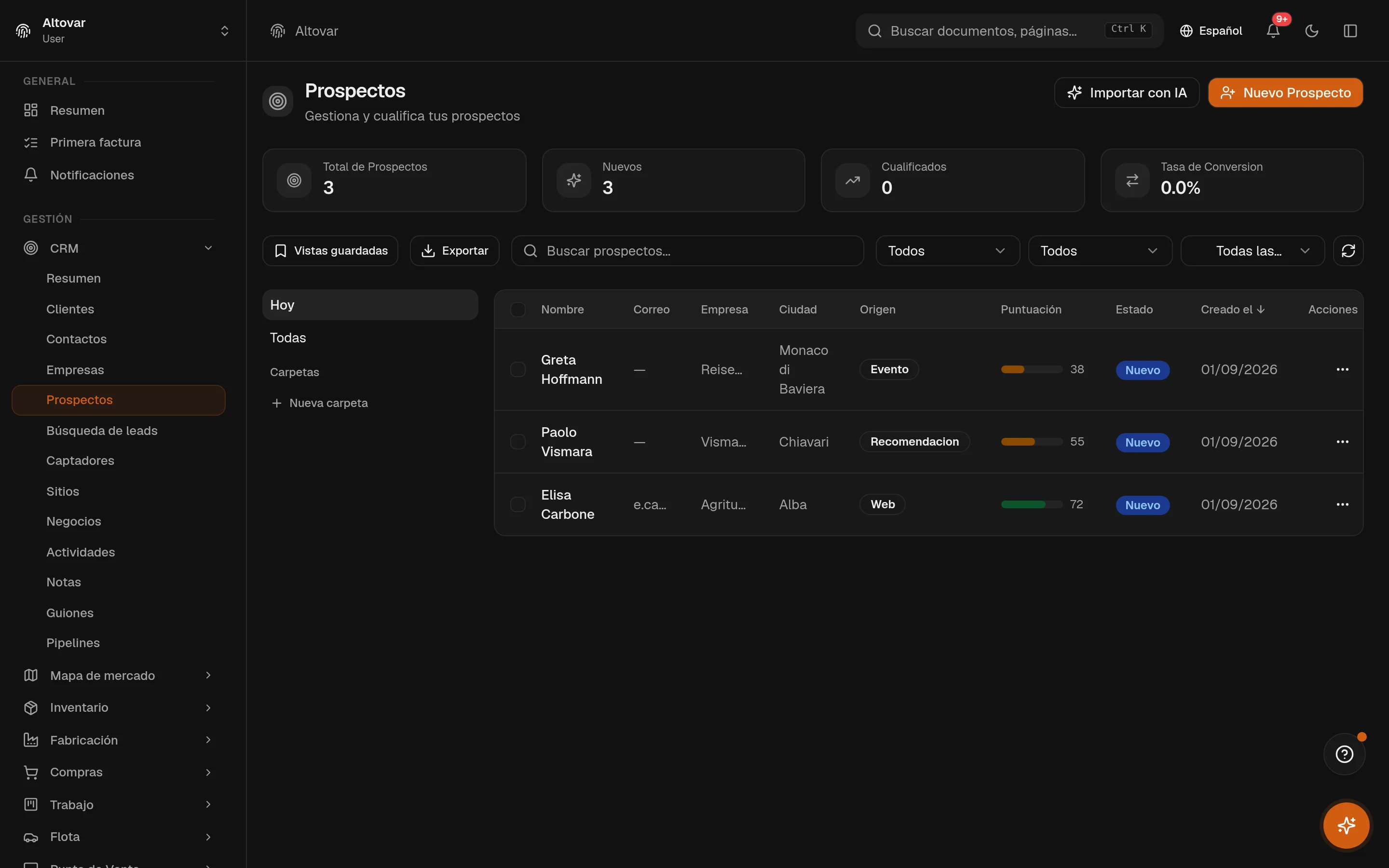This screenshot has width=1389, height=868.
Task: Open Búsqueda de leads menu item
Action: 119,431
